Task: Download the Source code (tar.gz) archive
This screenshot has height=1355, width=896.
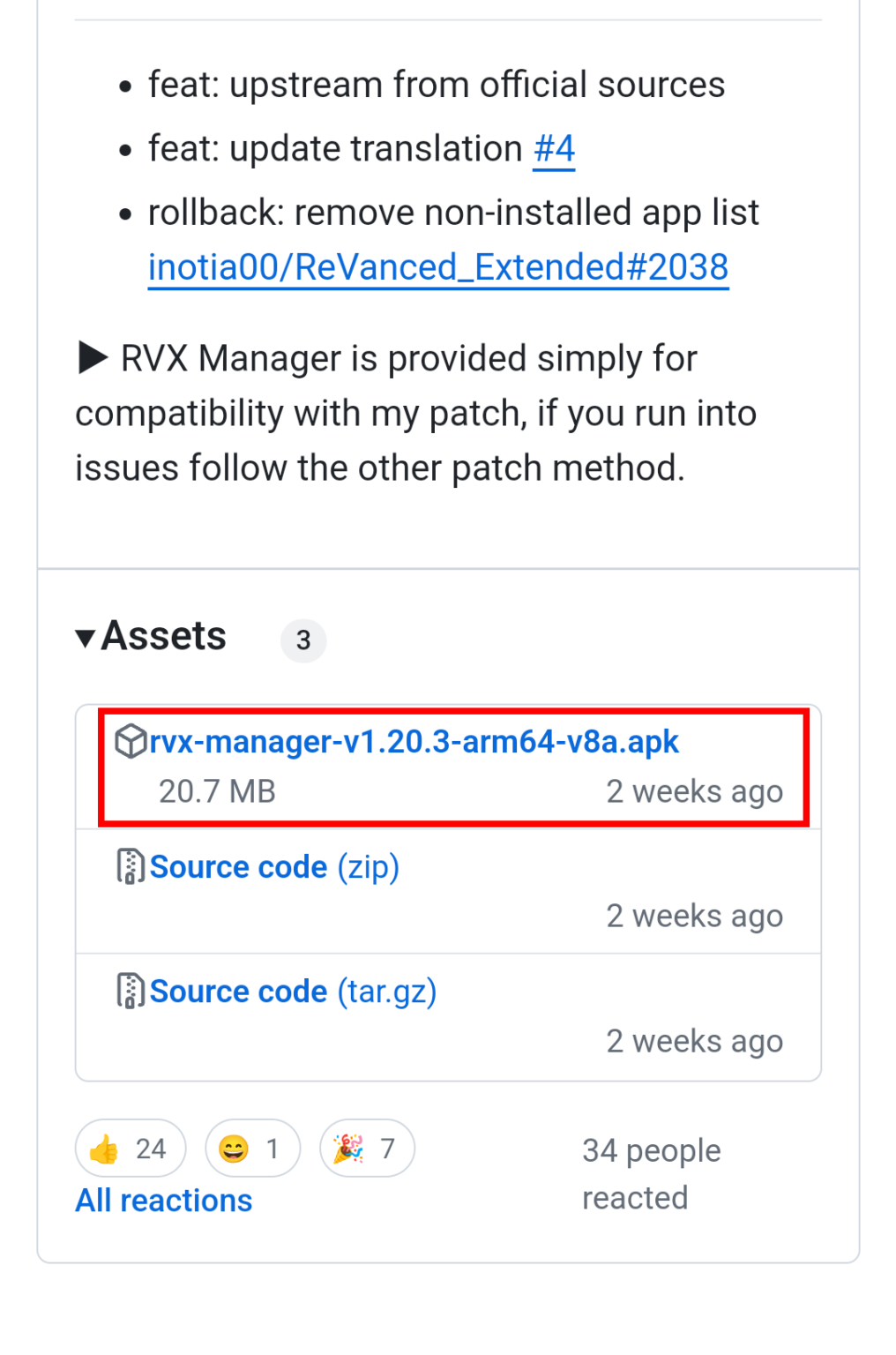Action: tap(293, 992)
